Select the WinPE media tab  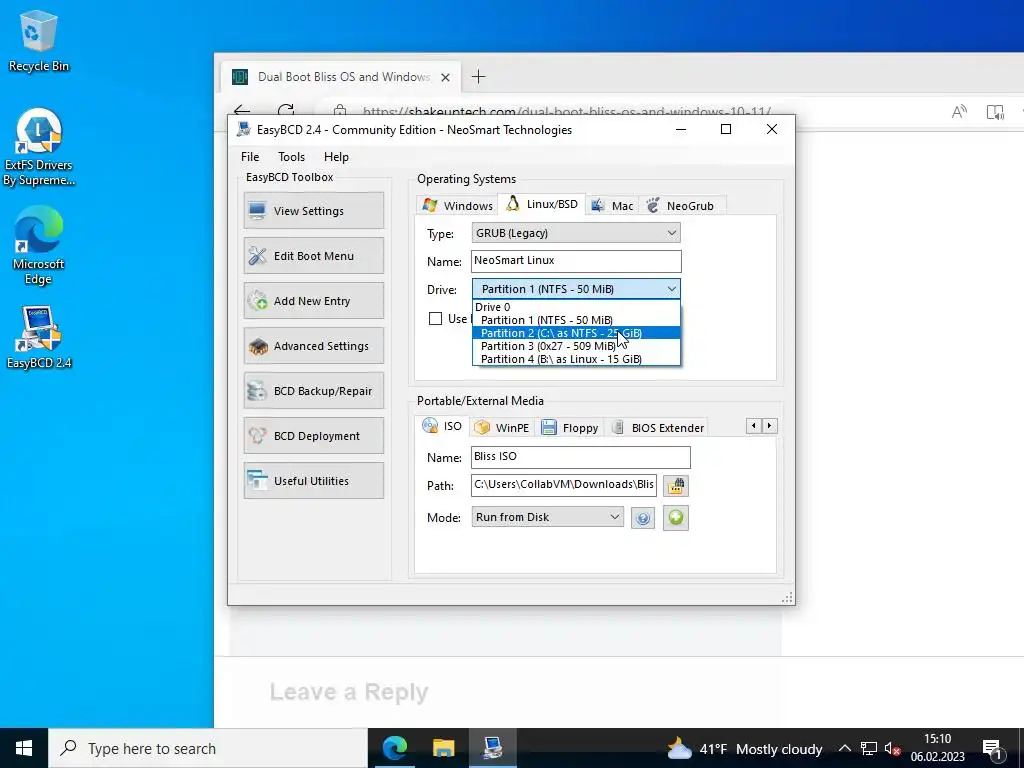(x=502, y=428)
